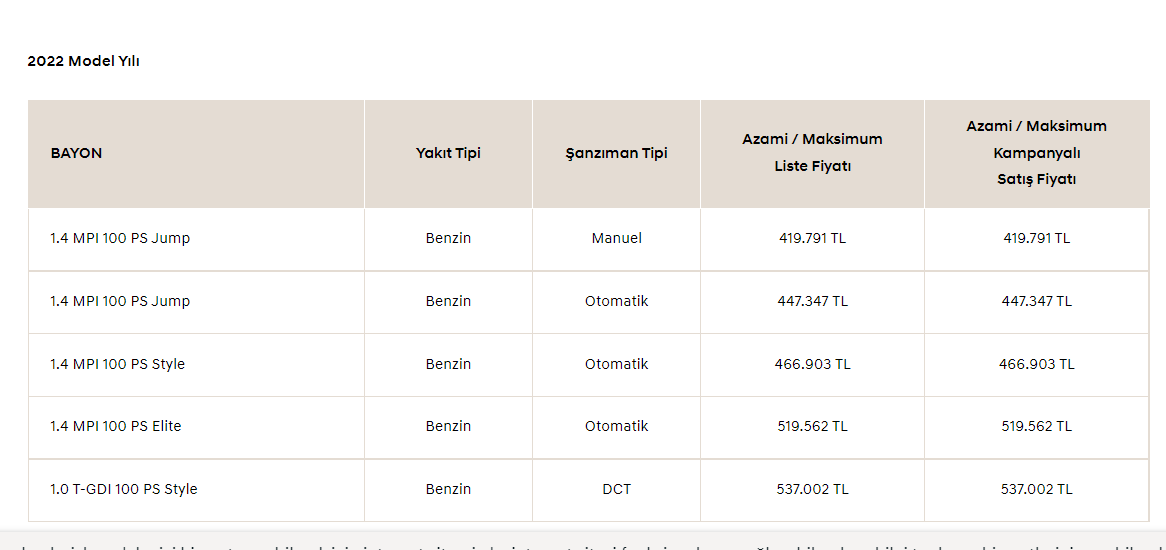Click the 419.791 TL list price cell
Viewport: 1166px width, 550px height.
(x=812, y=238)
